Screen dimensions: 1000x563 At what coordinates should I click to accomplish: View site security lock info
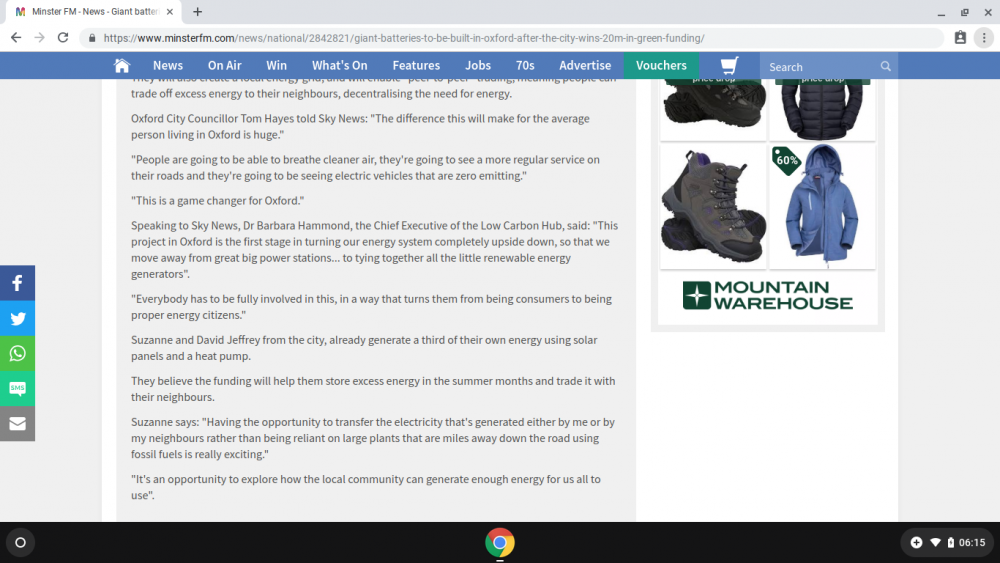click(92, 38)
